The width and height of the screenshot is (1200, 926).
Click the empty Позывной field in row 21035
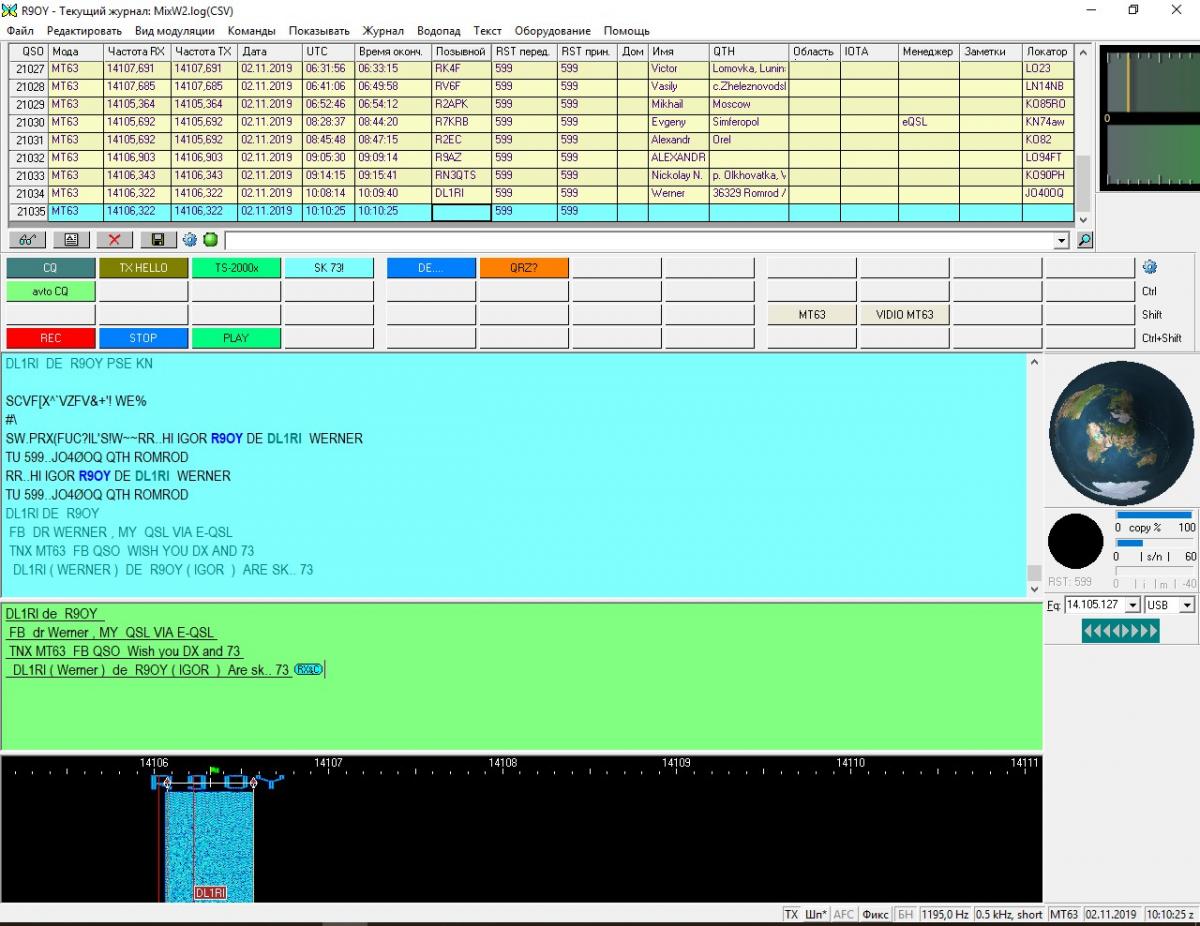point(461,212)
